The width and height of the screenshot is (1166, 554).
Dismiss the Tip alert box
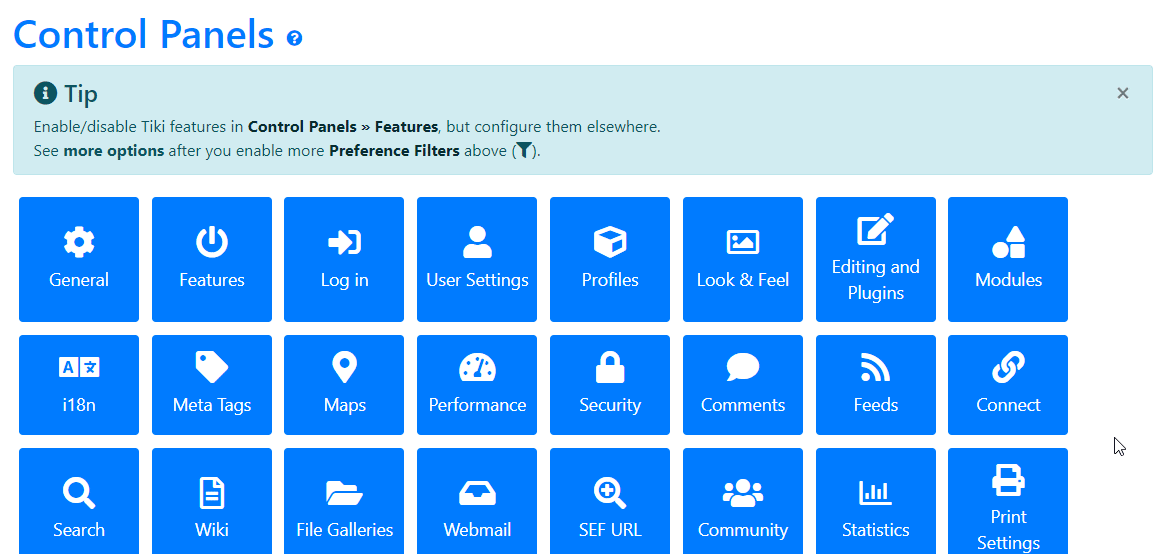point(1123,93)
